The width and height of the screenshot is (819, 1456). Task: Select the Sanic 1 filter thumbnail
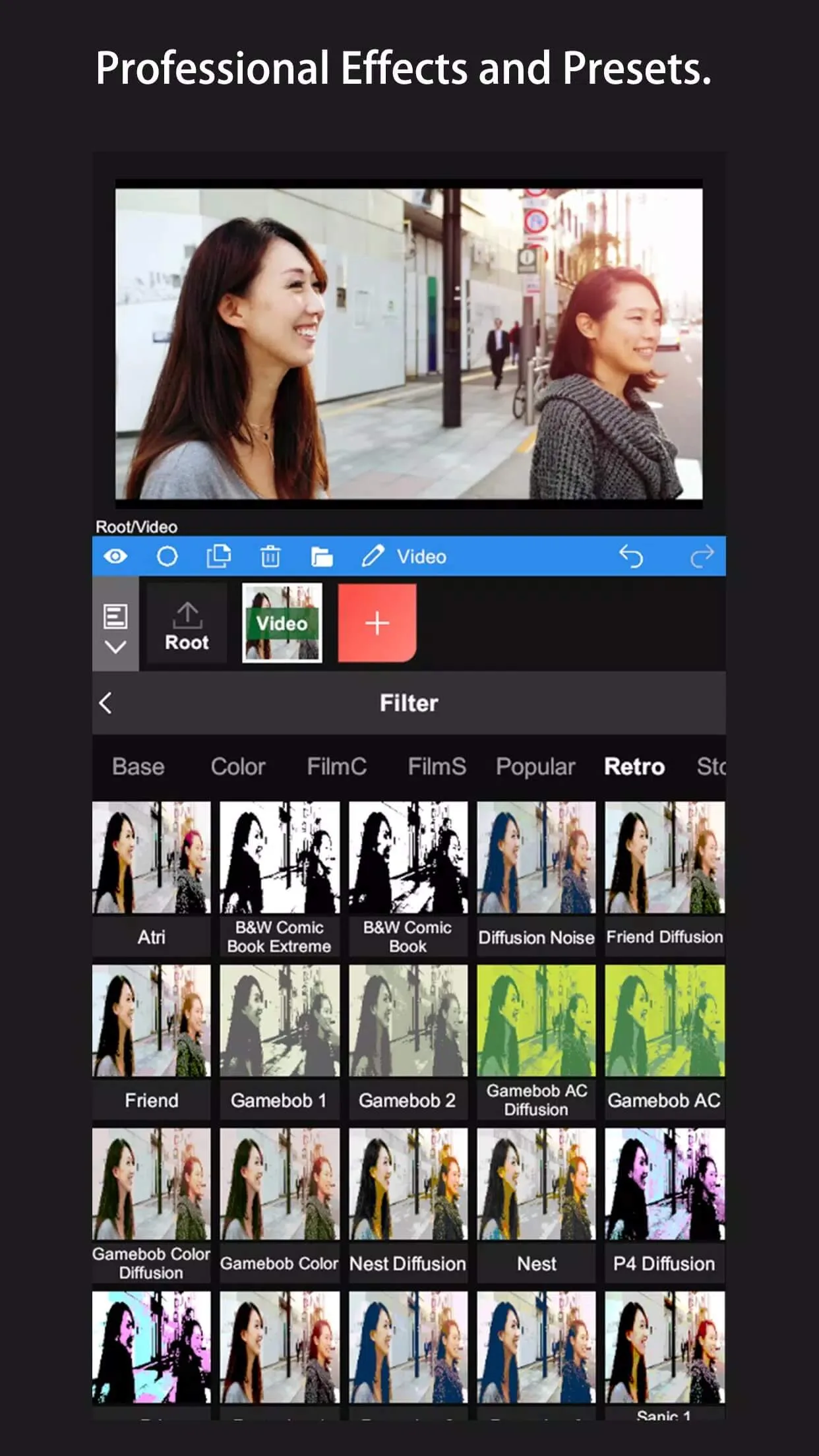coord(665,1347)
